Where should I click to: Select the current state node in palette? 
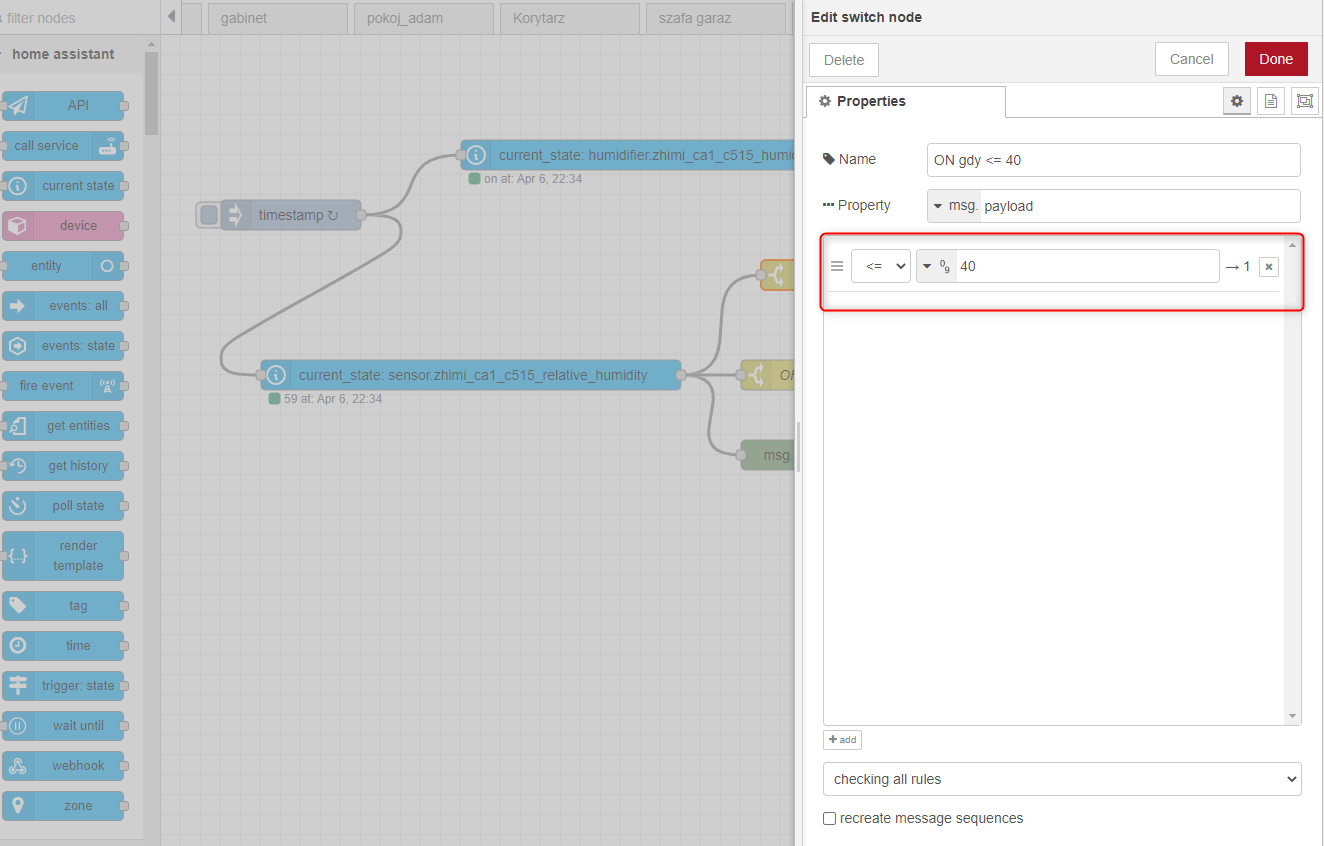click(x=62, y=185)
